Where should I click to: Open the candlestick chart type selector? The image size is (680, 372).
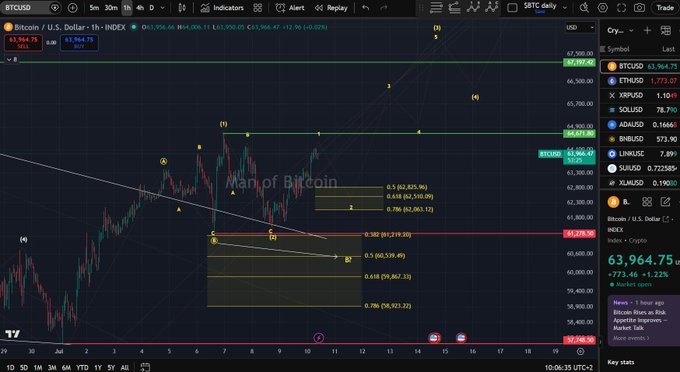(182, 8)
